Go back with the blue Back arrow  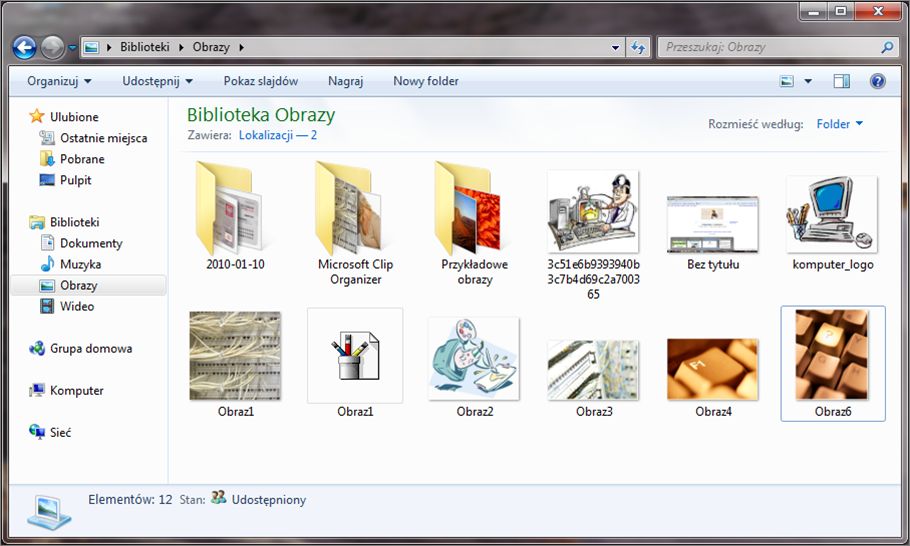24,48
